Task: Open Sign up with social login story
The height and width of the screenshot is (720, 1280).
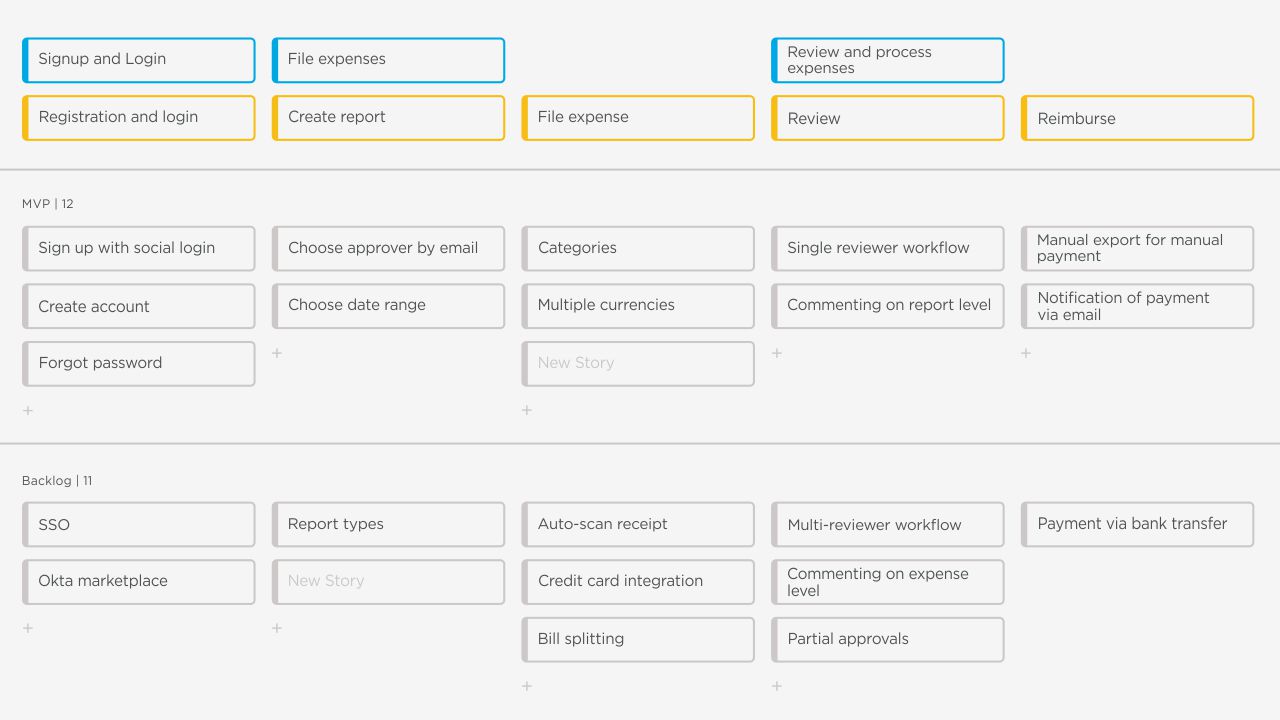Action: point(138,248)
